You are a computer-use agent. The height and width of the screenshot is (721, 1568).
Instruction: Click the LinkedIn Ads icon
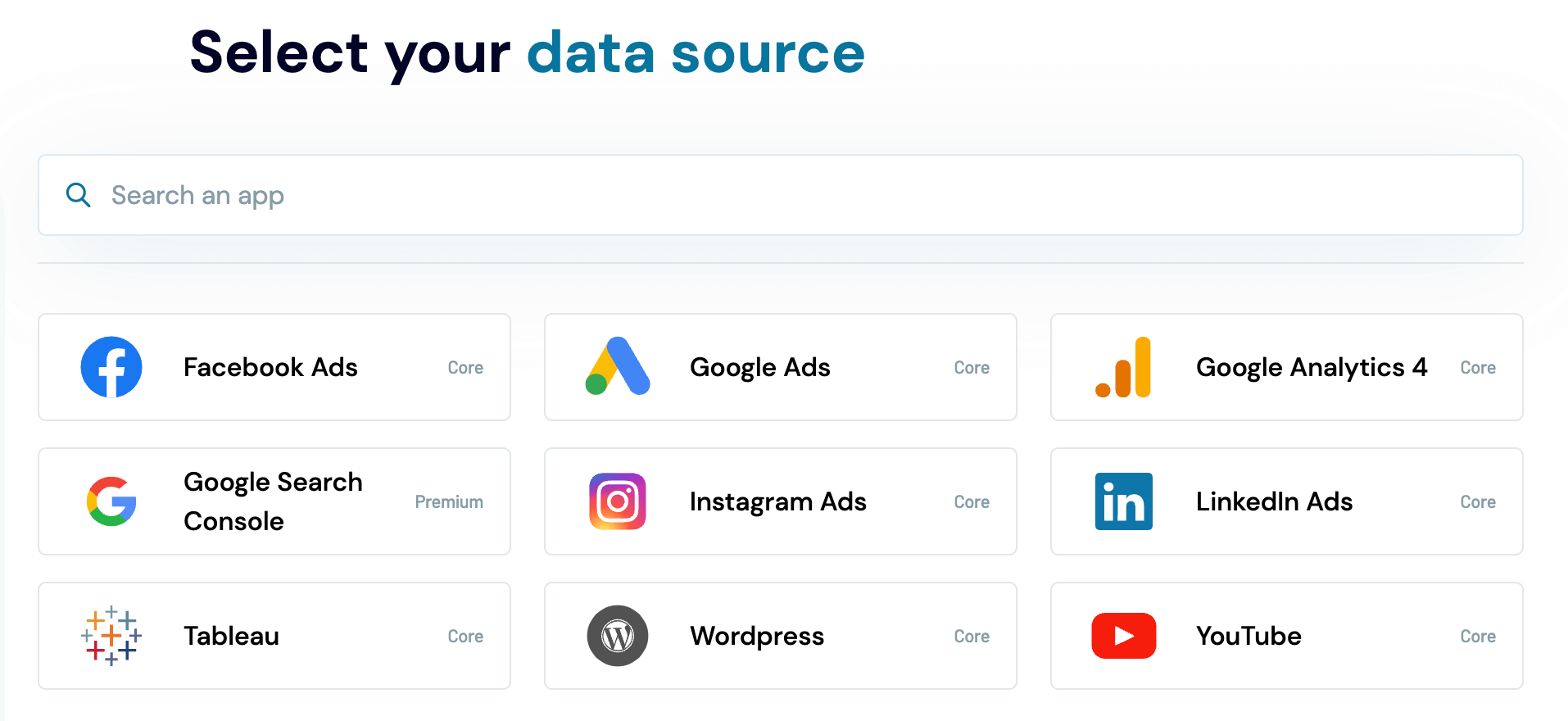click(1123, 501)
